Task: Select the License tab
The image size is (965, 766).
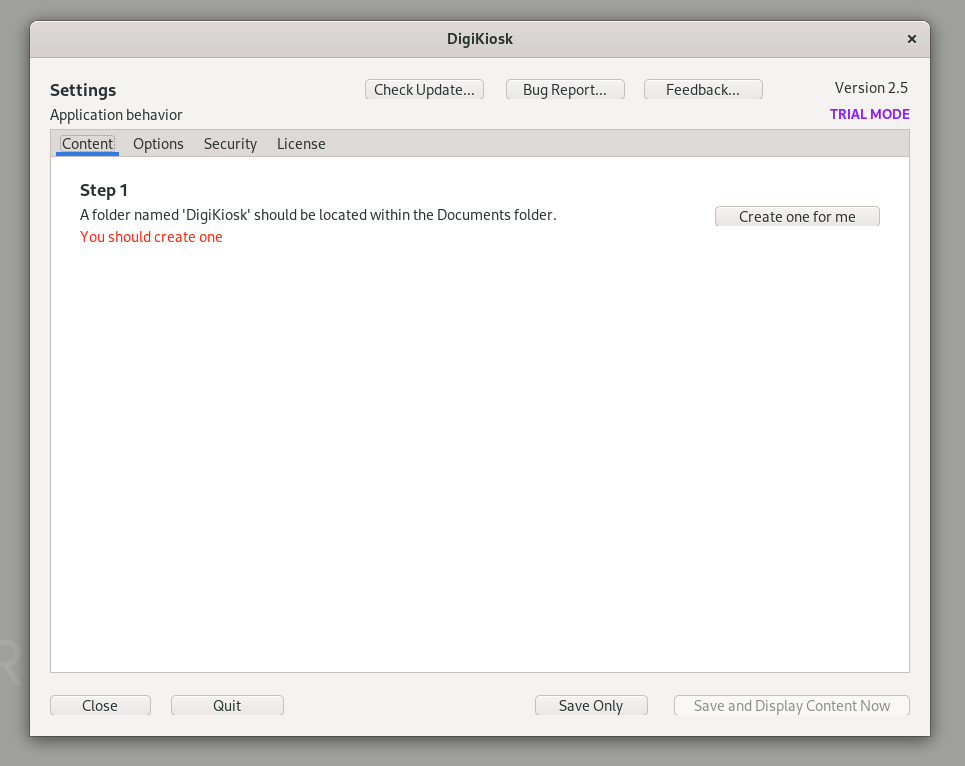Action: coord(301,144)
